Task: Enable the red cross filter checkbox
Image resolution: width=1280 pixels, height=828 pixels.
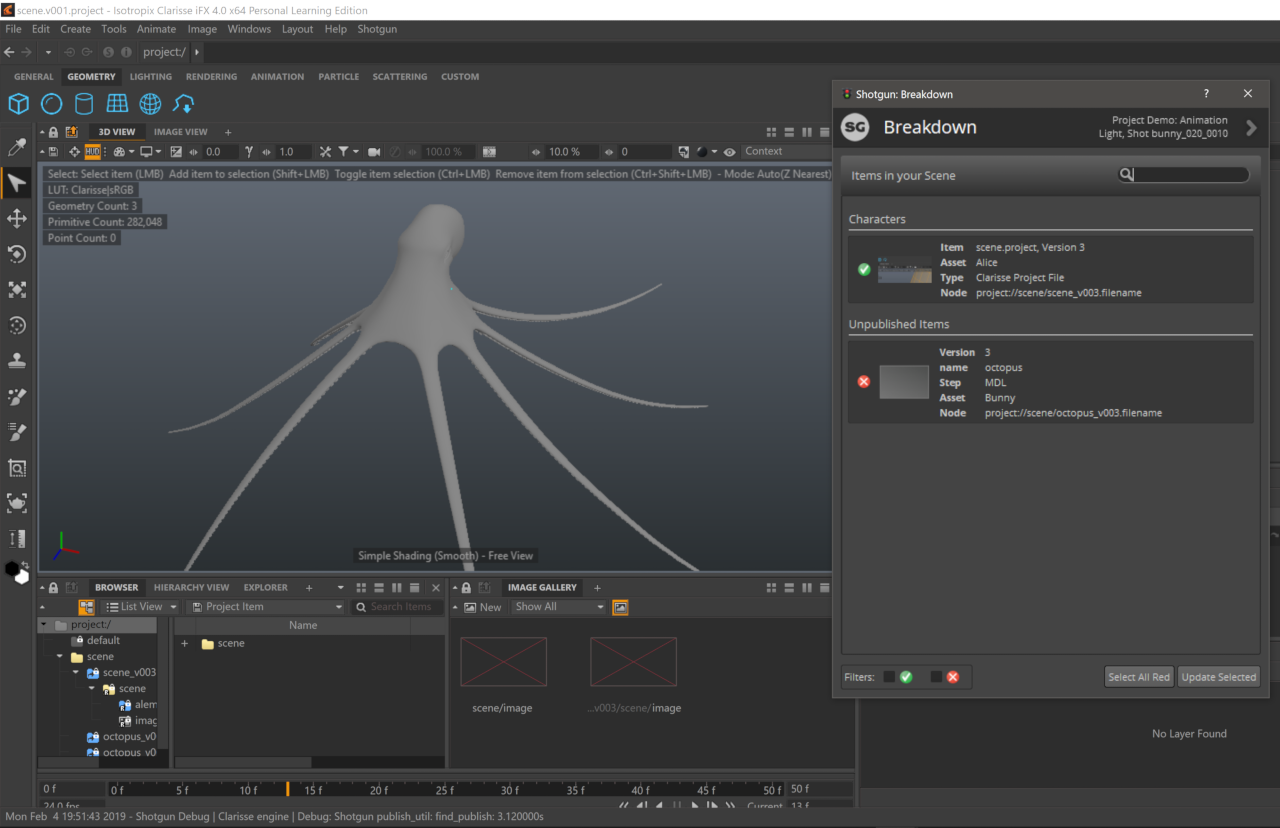Action: [x=936, y=677]
